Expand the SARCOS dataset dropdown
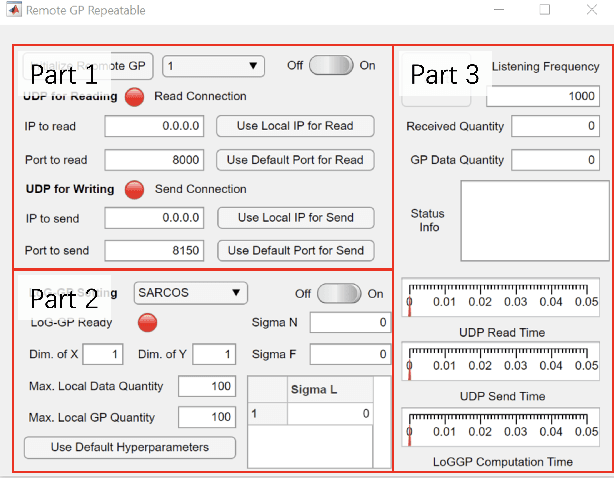 (x=190, y=293)
